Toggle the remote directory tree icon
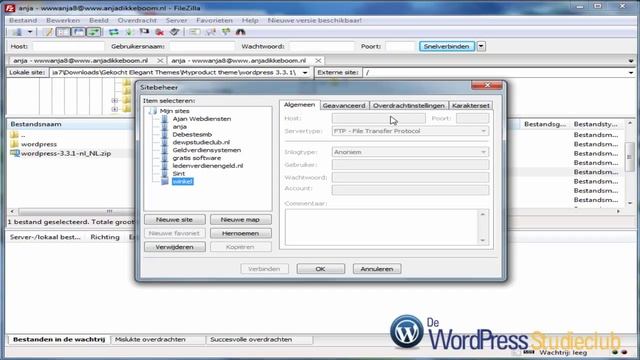 pos(78,32)
